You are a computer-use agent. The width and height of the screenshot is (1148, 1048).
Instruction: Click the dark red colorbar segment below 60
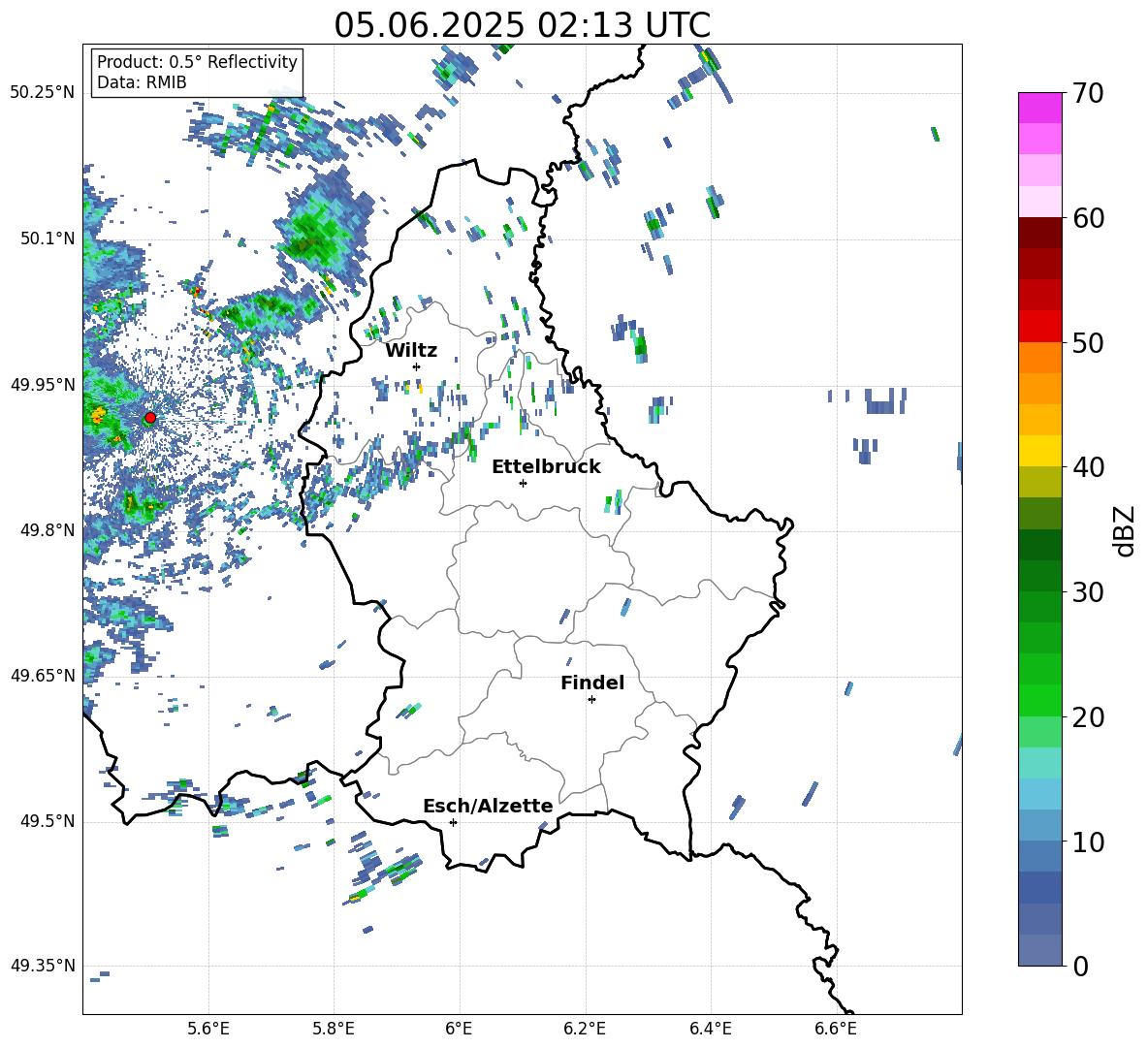1039,232
